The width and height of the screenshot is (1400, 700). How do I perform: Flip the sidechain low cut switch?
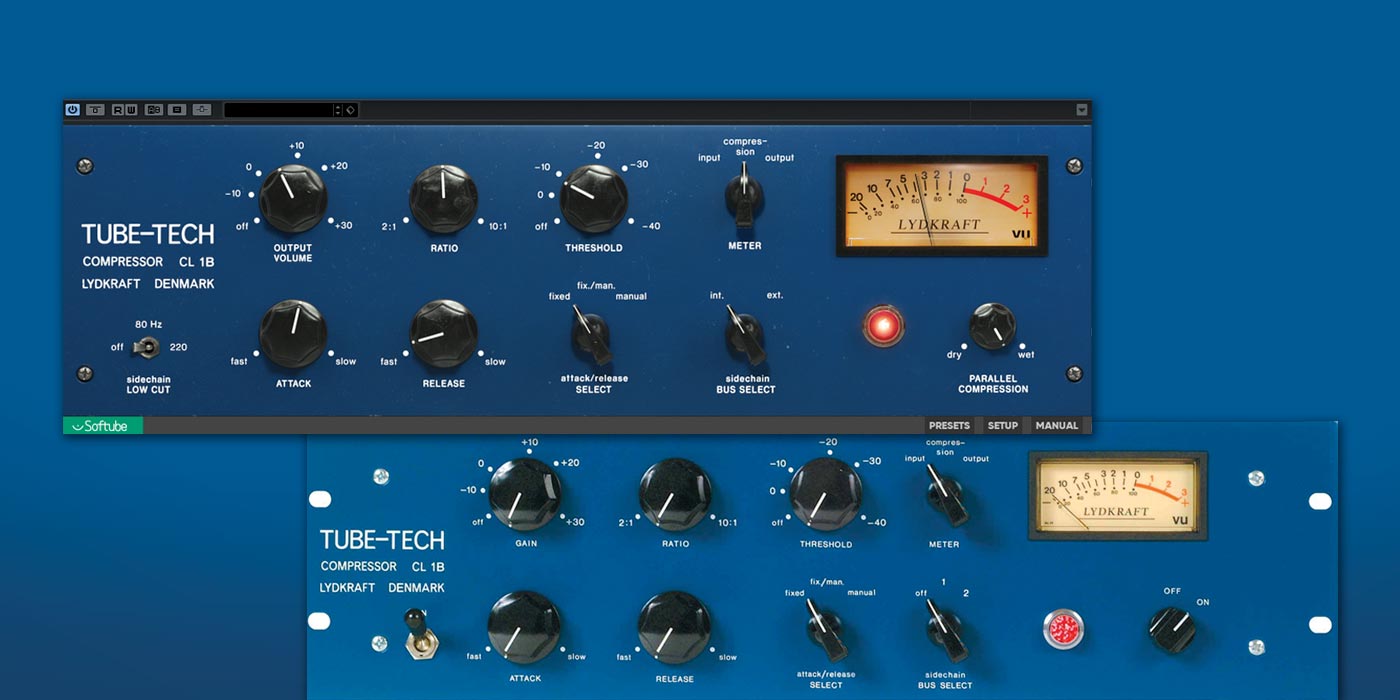click(148, 347)
